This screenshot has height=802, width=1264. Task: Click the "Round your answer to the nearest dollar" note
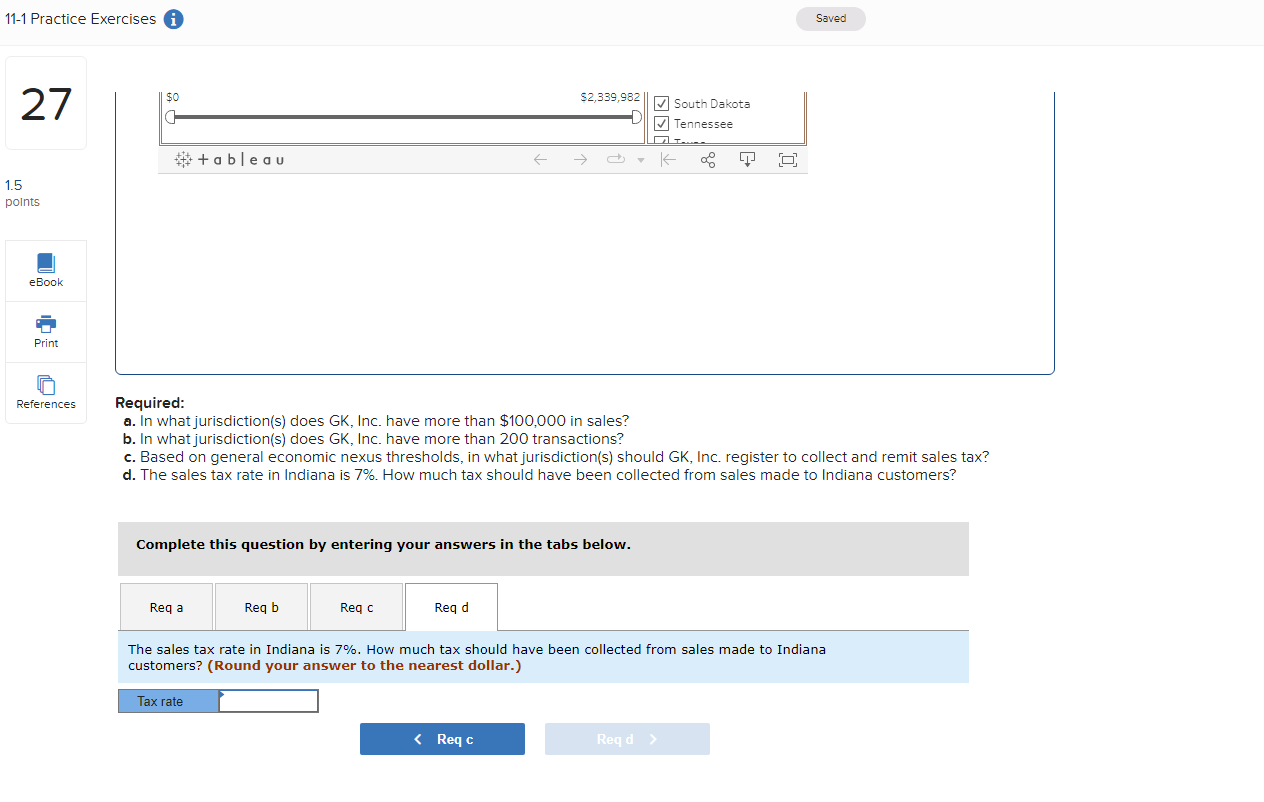(x=364, y=666)
